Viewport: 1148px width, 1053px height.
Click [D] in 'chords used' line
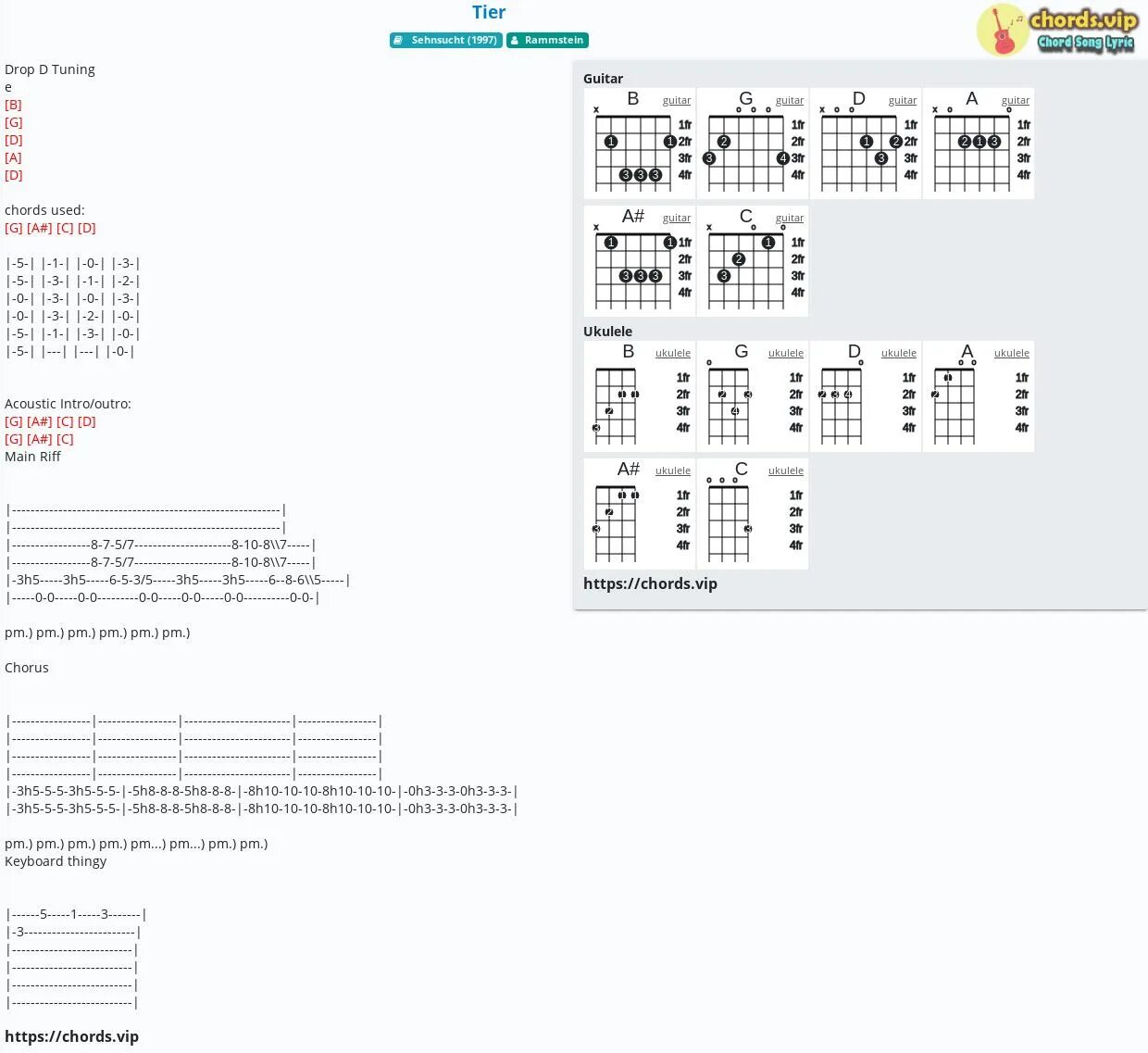click(x=87, y=228)
